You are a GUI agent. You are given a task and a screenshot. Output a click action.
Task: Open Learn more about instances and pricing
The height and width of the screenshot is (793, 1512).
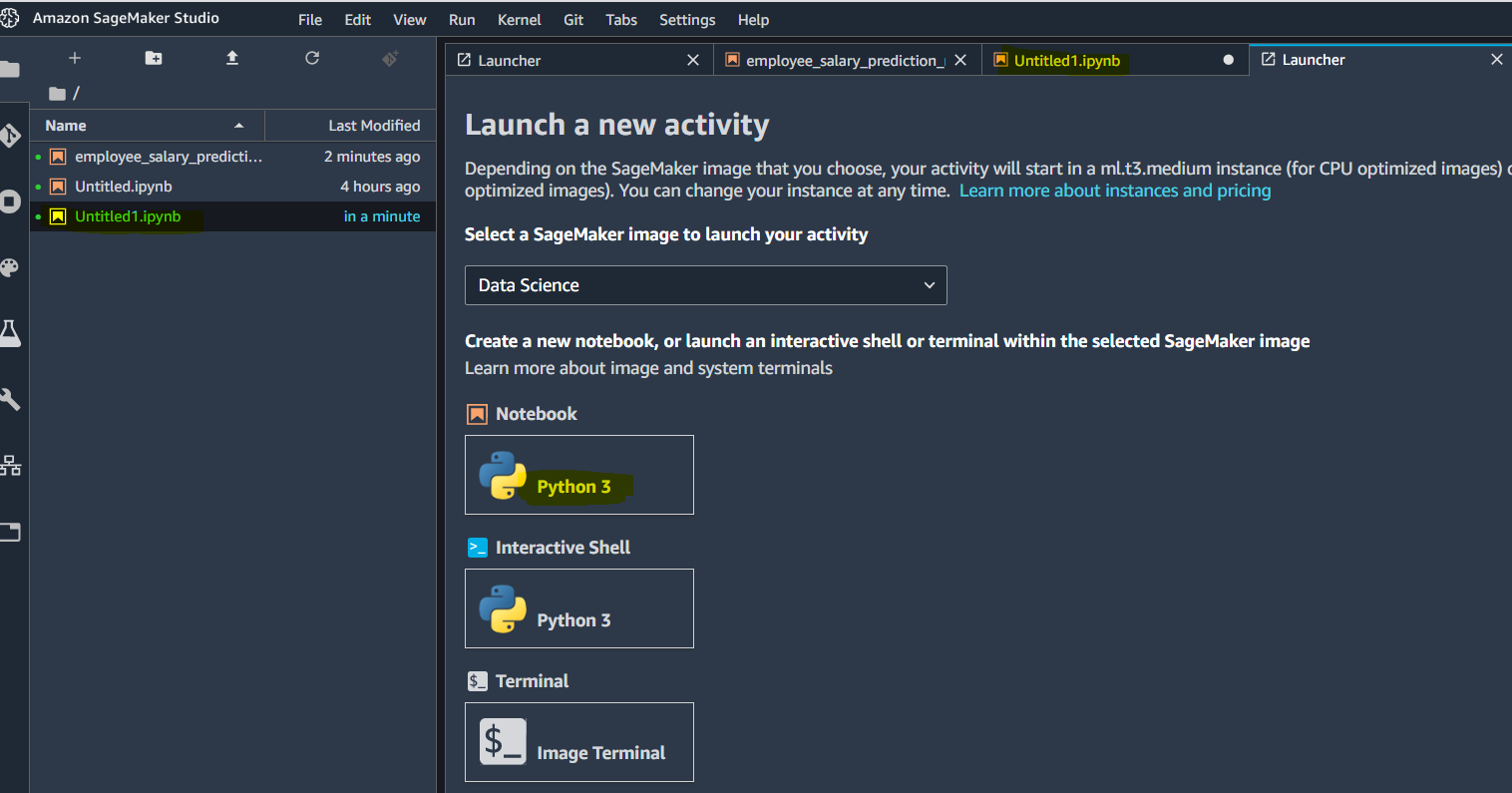(x=1115, y=191)
